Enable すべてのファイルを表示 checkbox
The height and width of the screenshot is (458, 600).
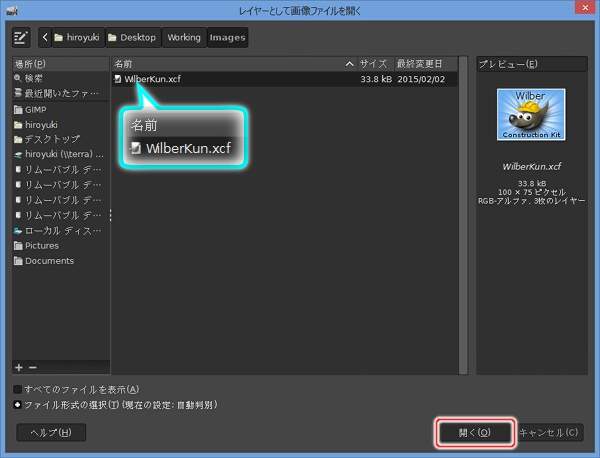(x=18, y=390)
